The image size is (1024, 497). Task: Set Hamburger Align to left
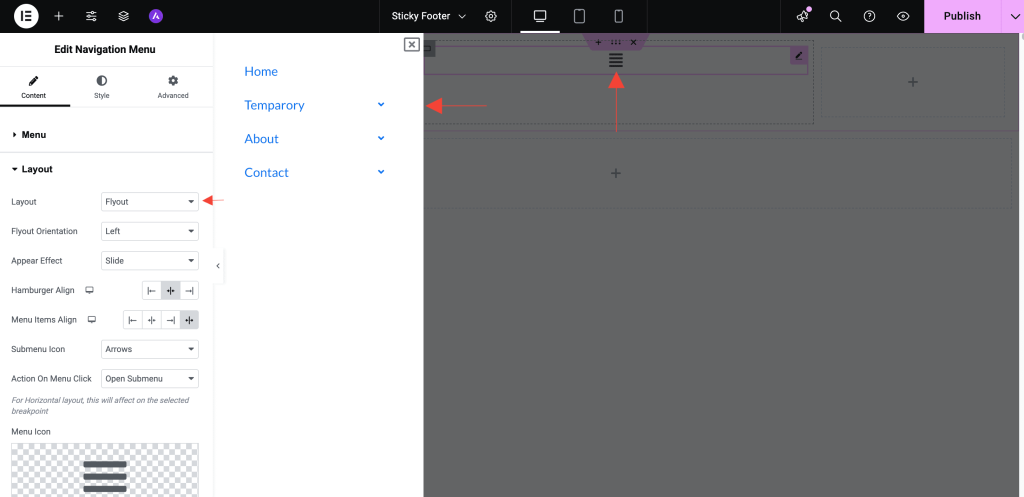point(151,290)
